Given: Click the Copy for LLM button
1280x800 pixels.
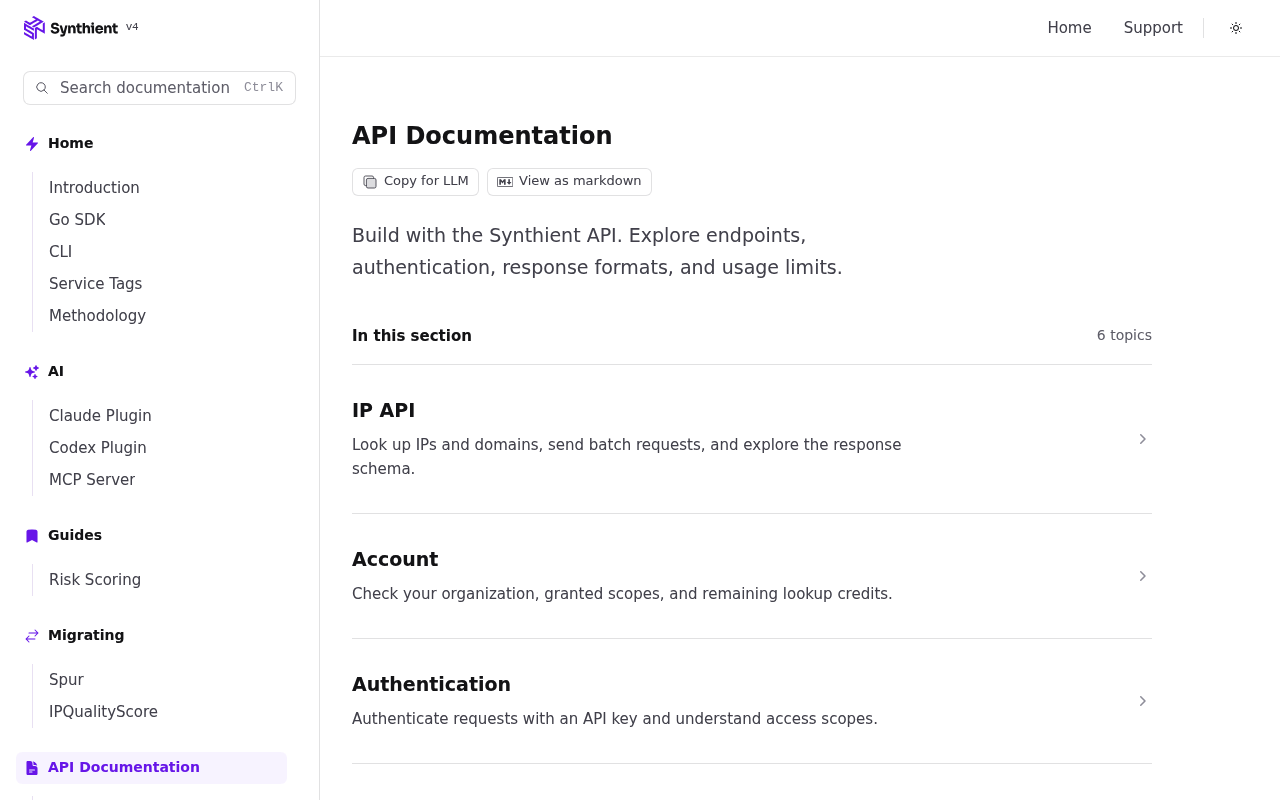Looking at the screenshot, I should point(415,182).
